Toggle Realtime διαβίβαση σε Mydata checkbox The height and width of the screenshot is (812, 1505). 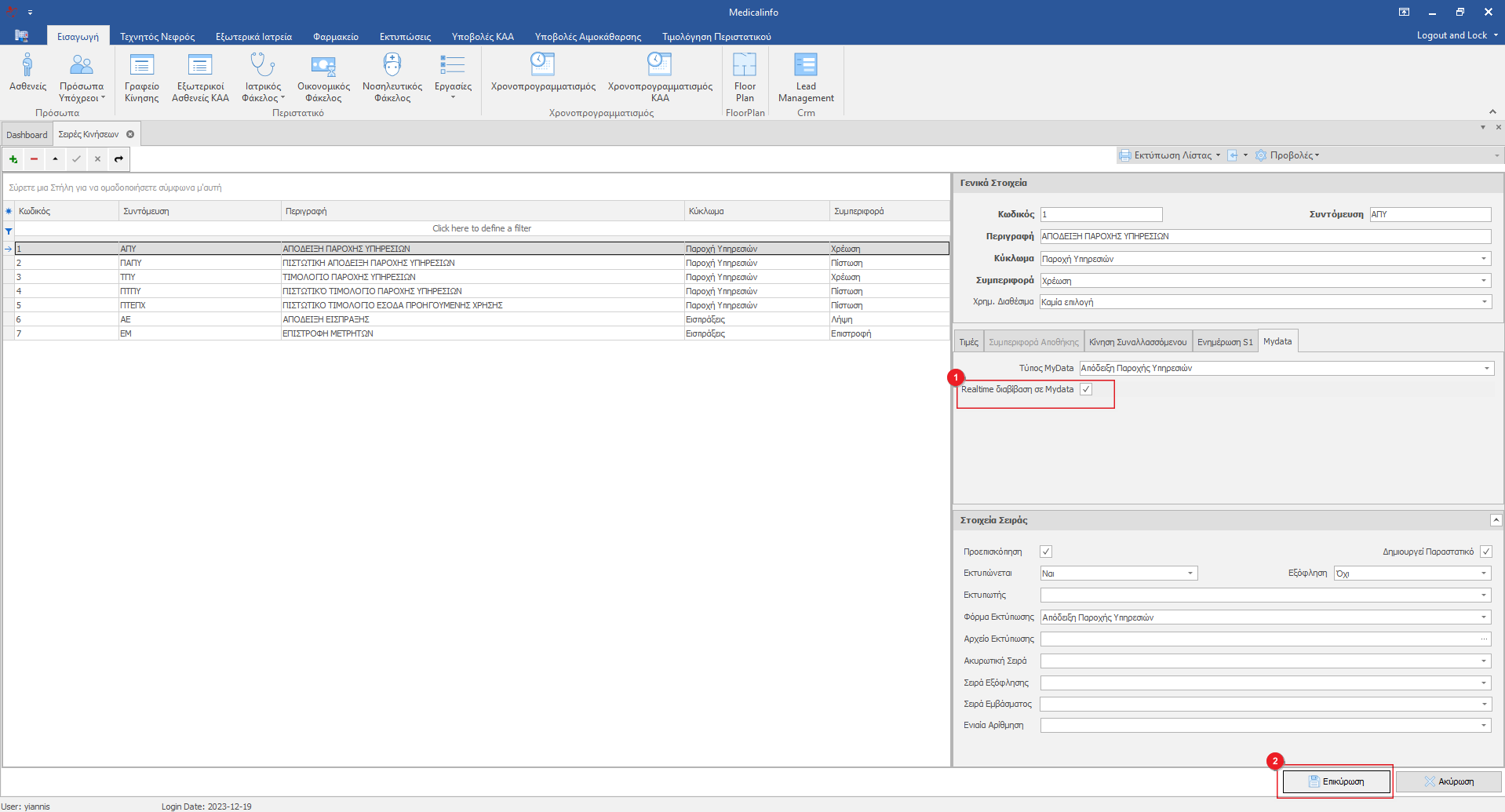click(1086, 390)
